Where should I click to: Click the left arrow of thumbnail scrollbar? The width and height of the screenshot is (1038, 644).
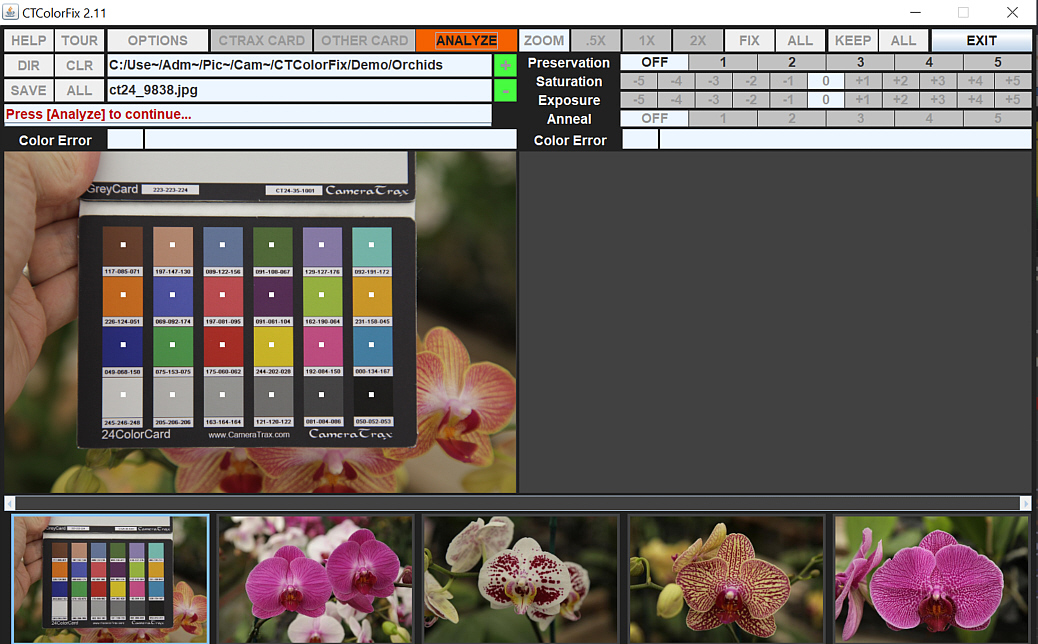tap(10, 503)
